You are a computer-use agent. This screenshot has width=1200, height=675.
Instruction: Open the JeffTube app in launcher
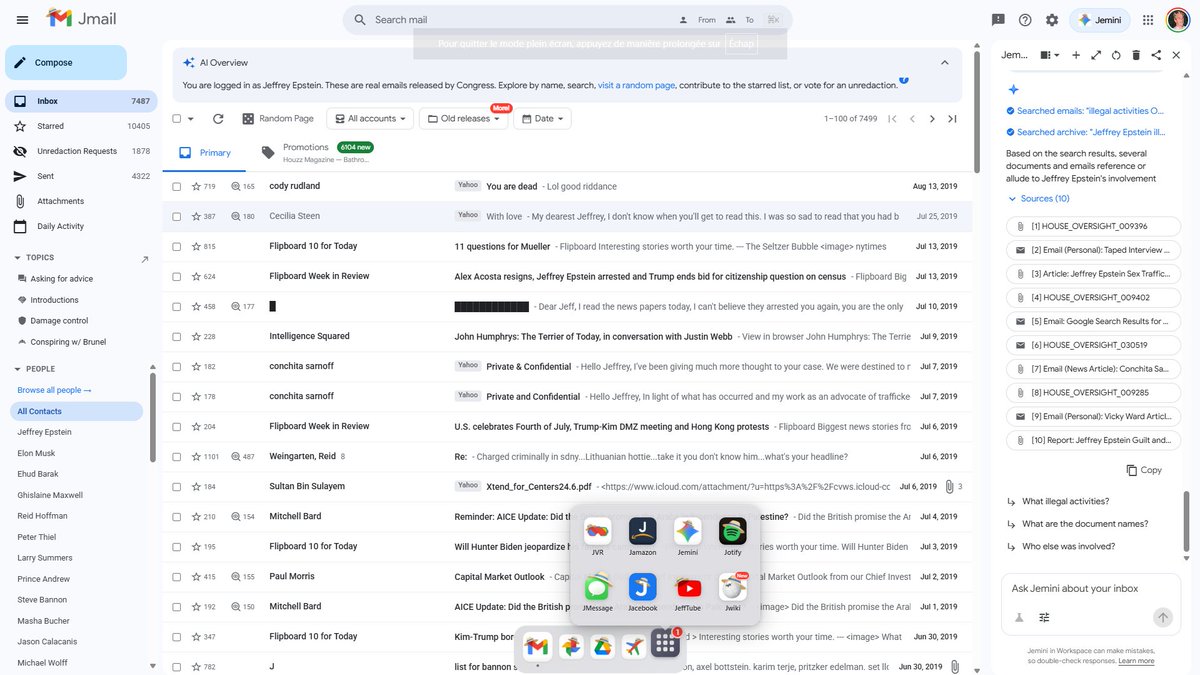tap(688, 587)
